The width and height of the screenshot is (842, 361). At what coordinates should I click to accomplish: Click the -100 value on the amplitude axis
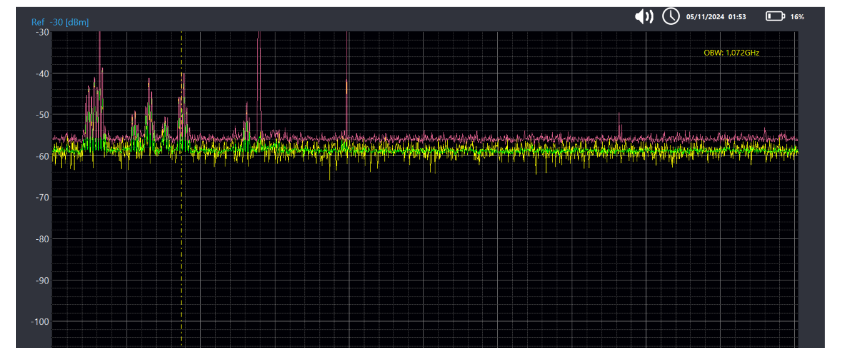click(41, 321)
